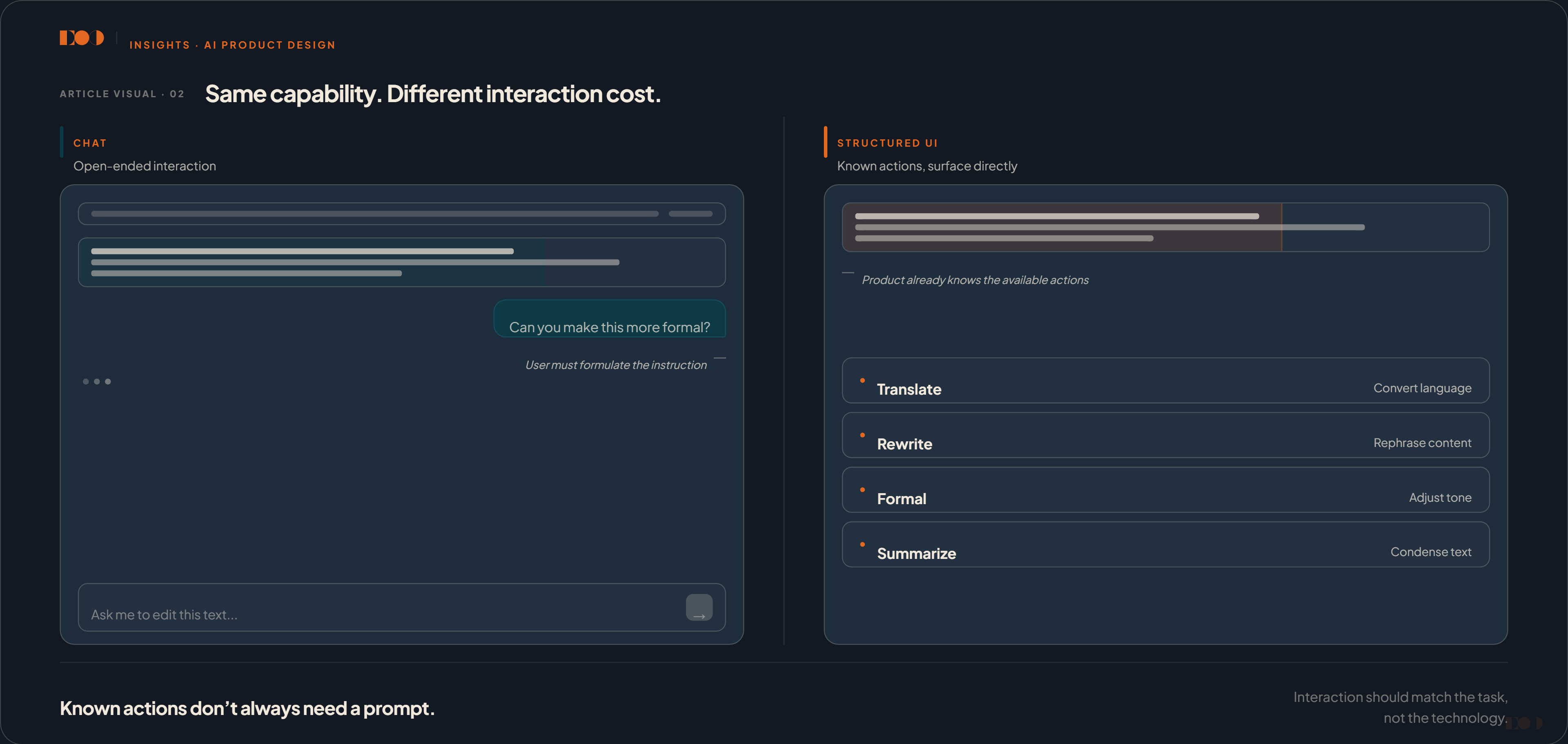
Task: Click the top single-line message bar in chat
Action: (402, 214)
